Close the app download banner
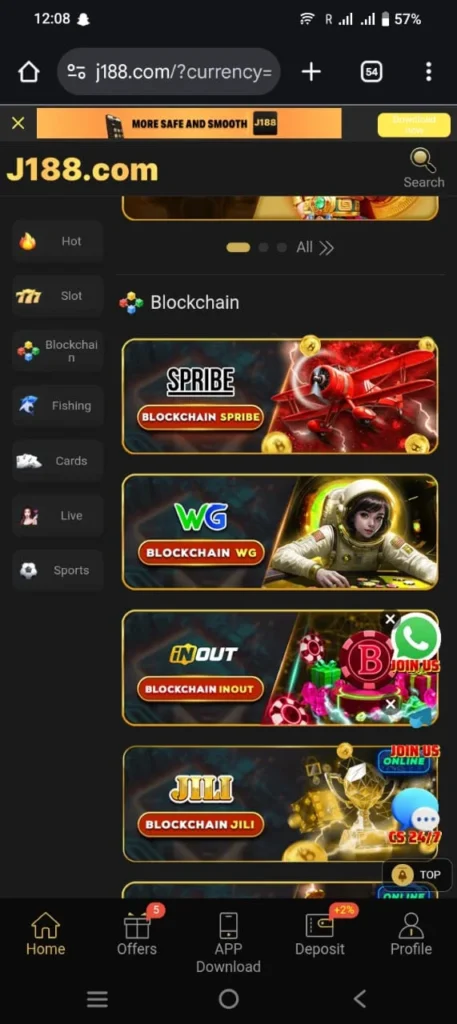The width and height of the screenshot is (457, 1024). click(x=18, y=123)
